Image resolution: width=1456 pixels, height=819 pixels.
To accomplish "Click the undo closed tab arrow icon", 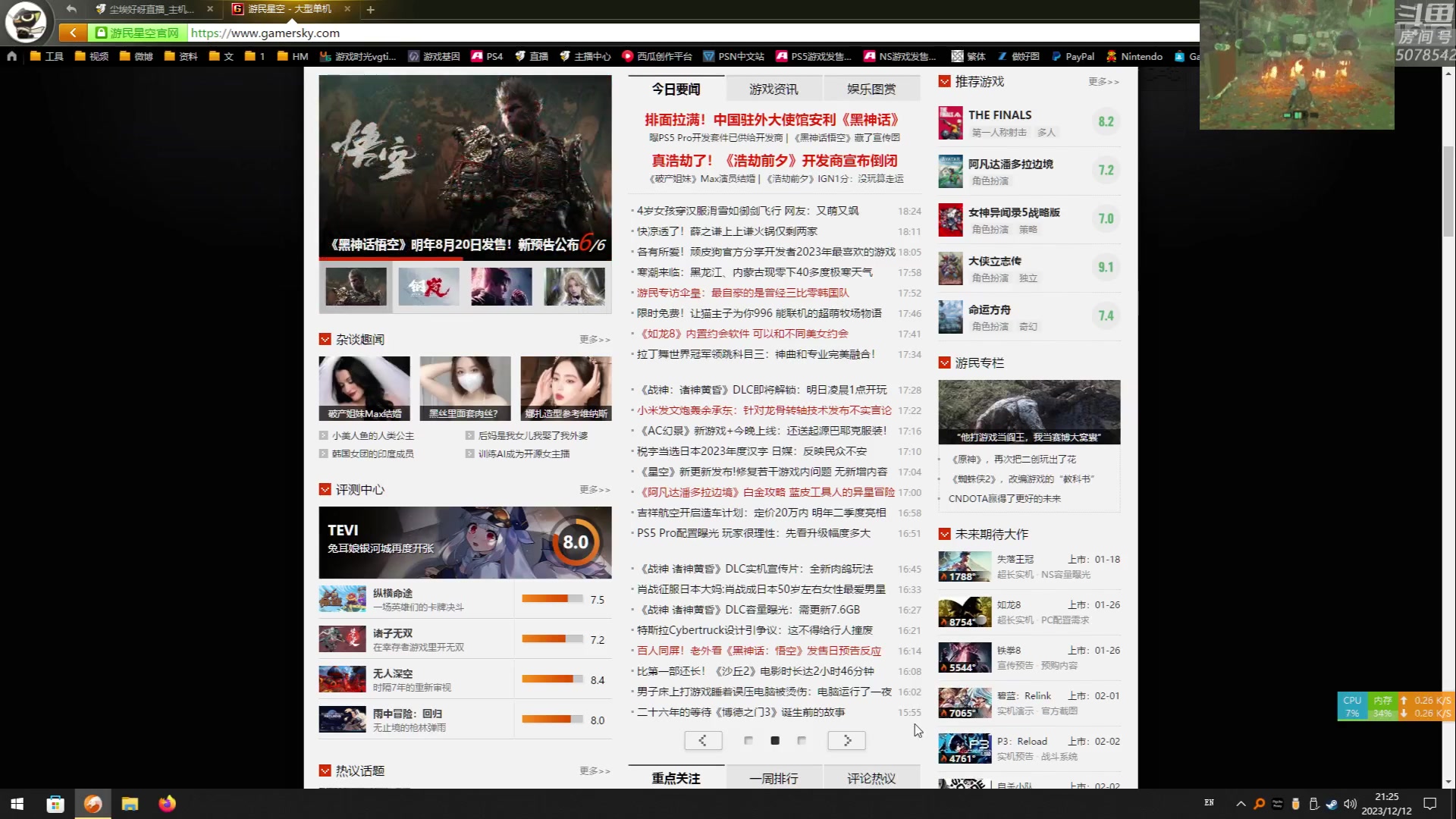I will pyautogui.click(x=71, y=9).
